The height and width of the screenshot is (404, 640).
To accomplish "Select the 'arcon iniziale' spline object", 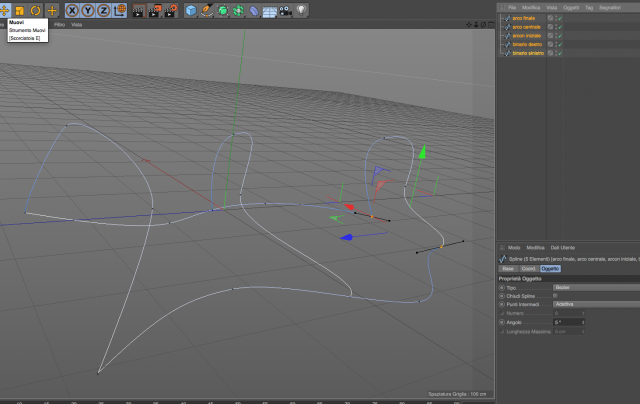I will pyautogui.click(x=527, y=36).
